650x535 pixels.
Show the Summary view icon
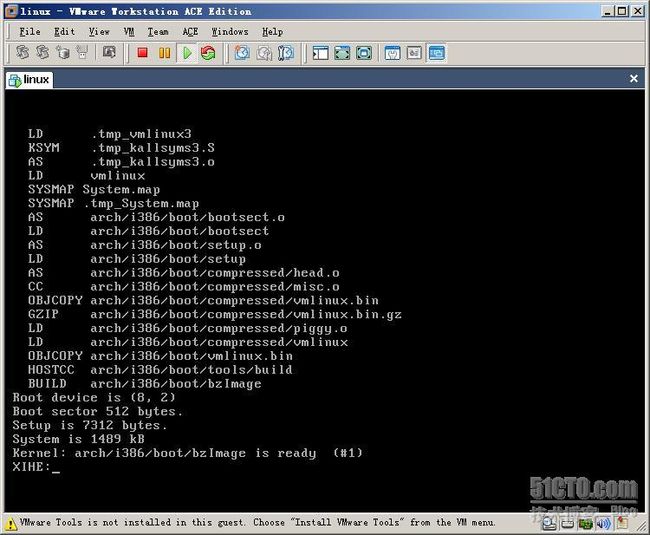pos(392,53)
